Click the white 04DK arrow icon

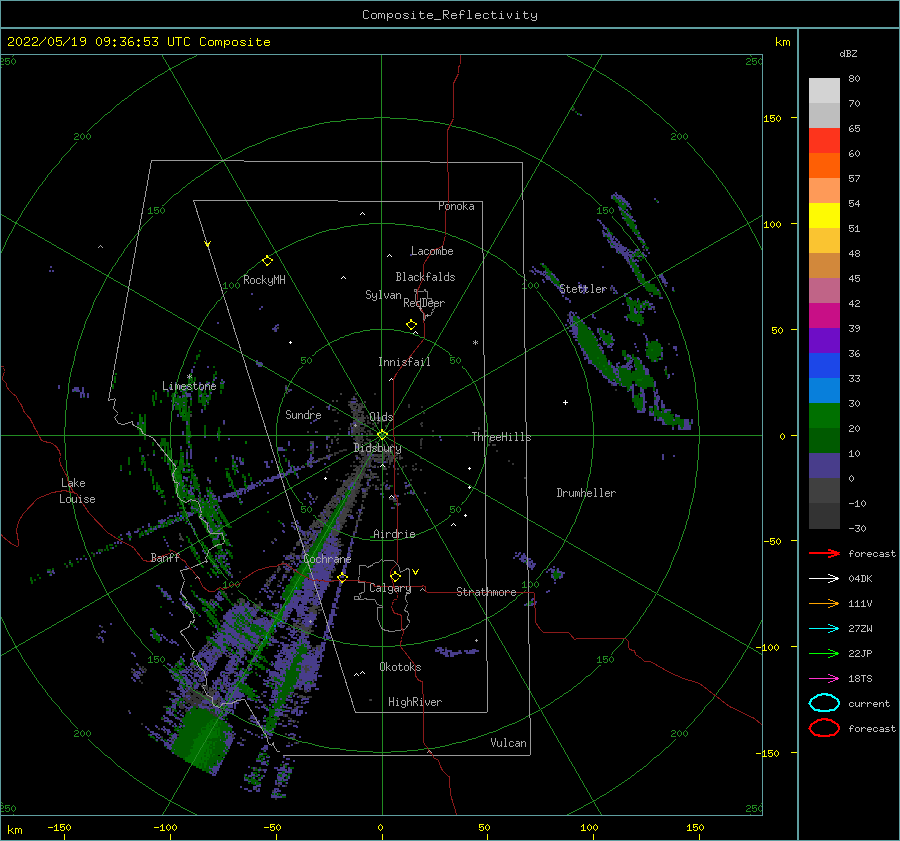[x=824, y=579]
